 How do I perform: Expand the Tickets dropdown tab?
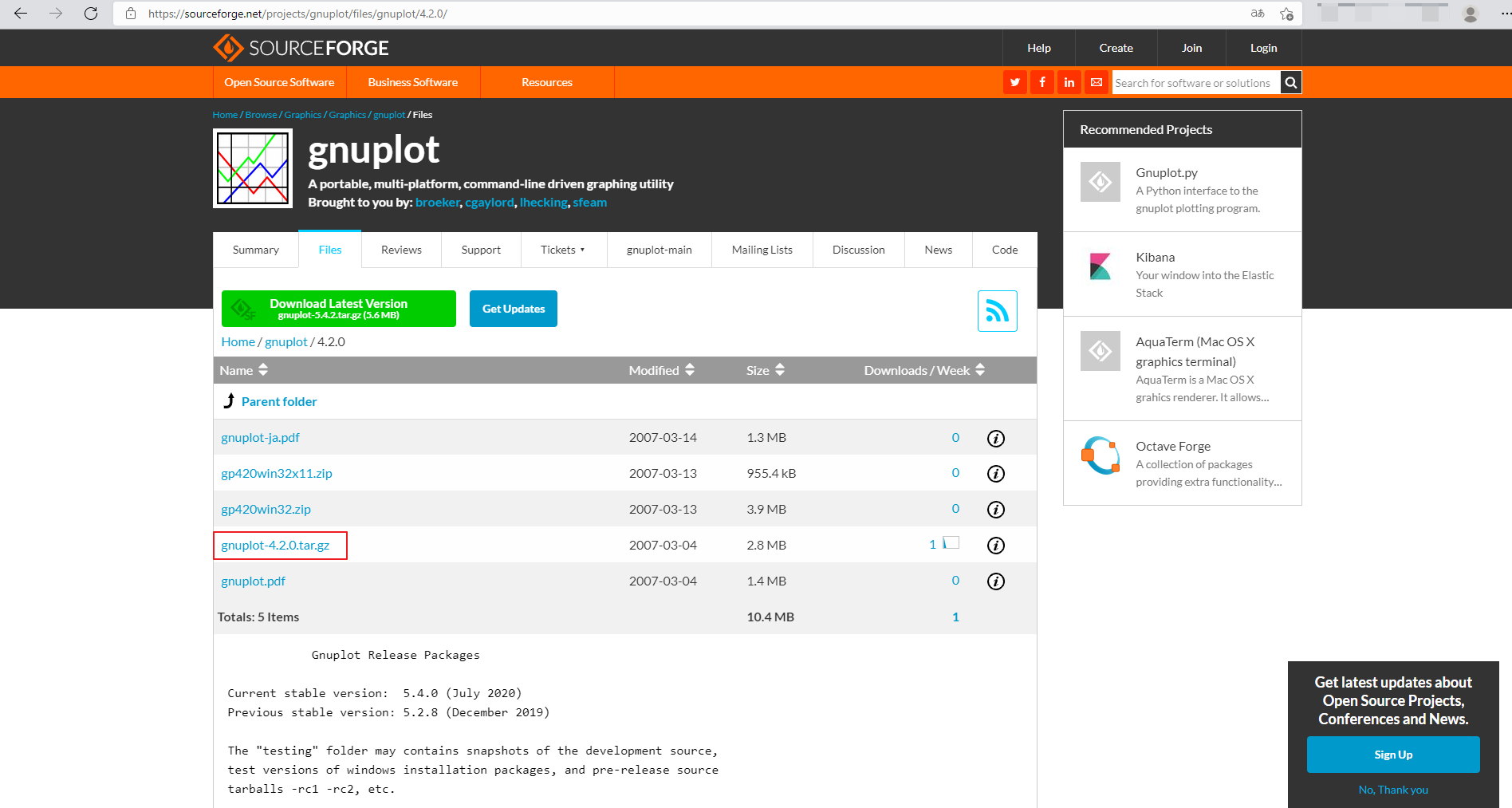click(563, 250)
